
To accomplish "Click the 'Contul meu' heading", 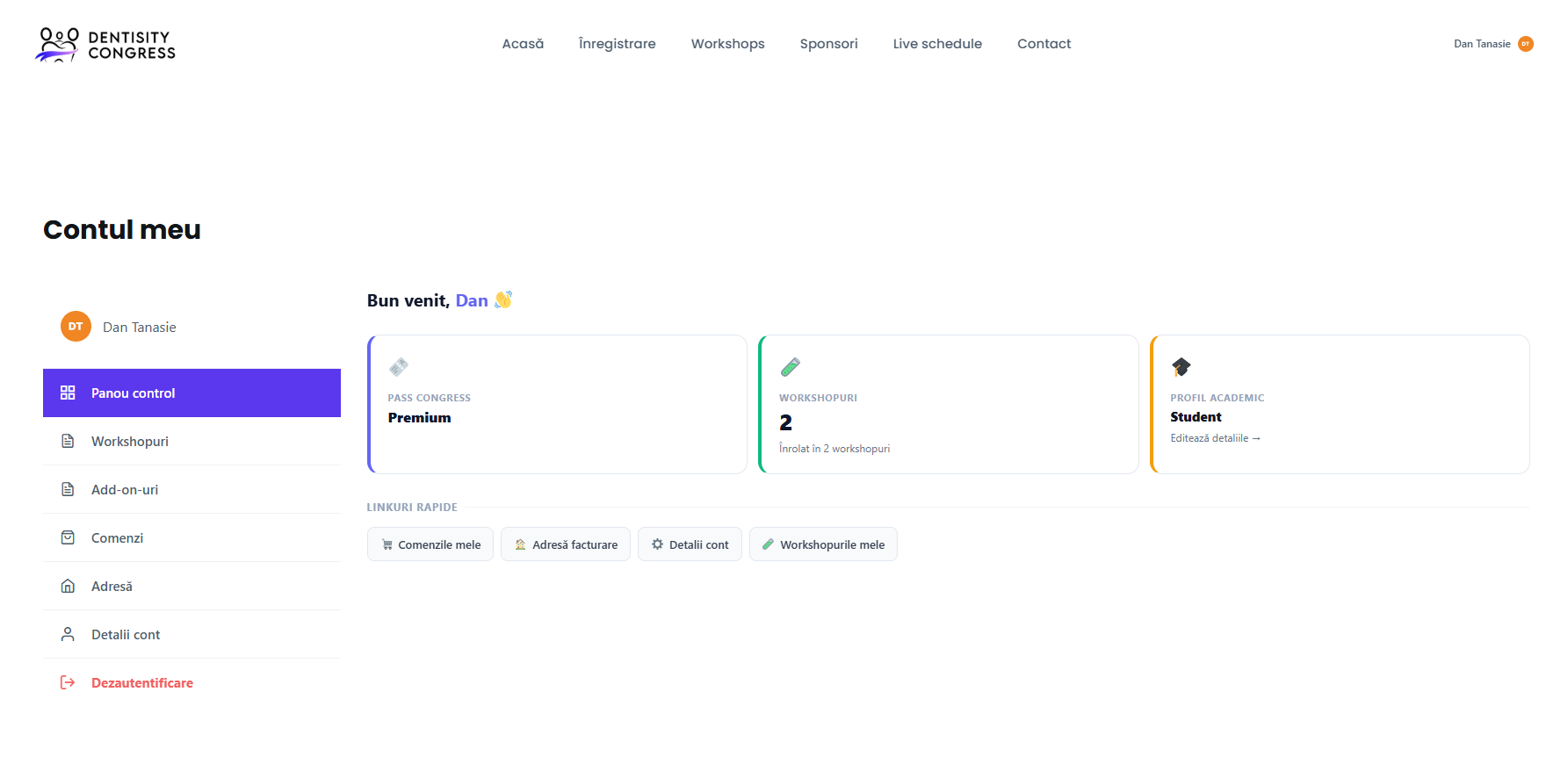I will [x=122, y=229].
